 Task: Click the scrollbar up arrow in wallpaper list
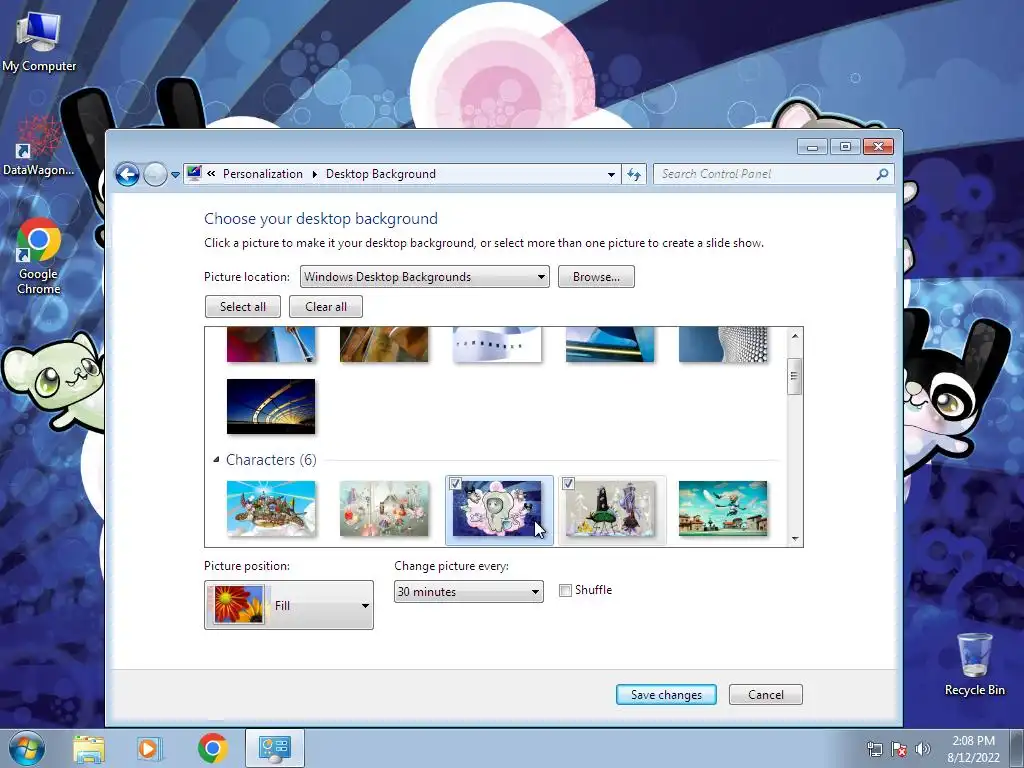point(795,336)
